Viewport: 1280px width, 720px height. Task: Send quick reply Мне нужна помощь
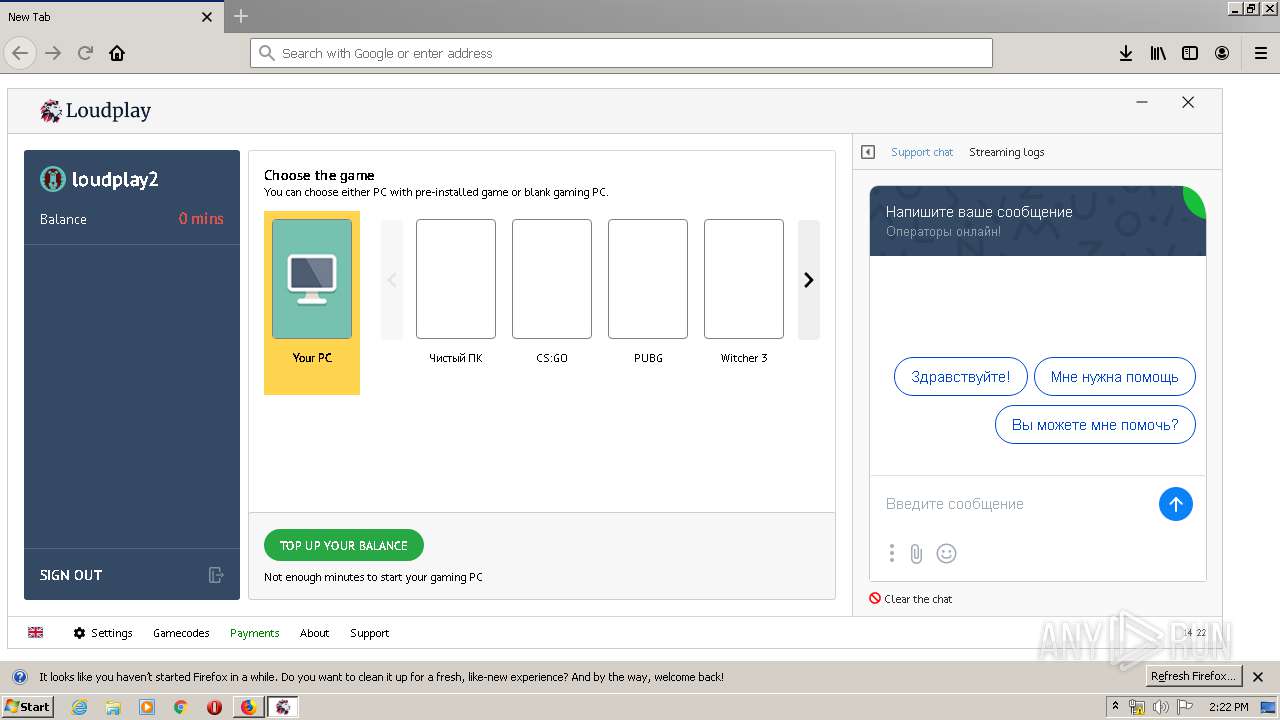(1115, 377)
